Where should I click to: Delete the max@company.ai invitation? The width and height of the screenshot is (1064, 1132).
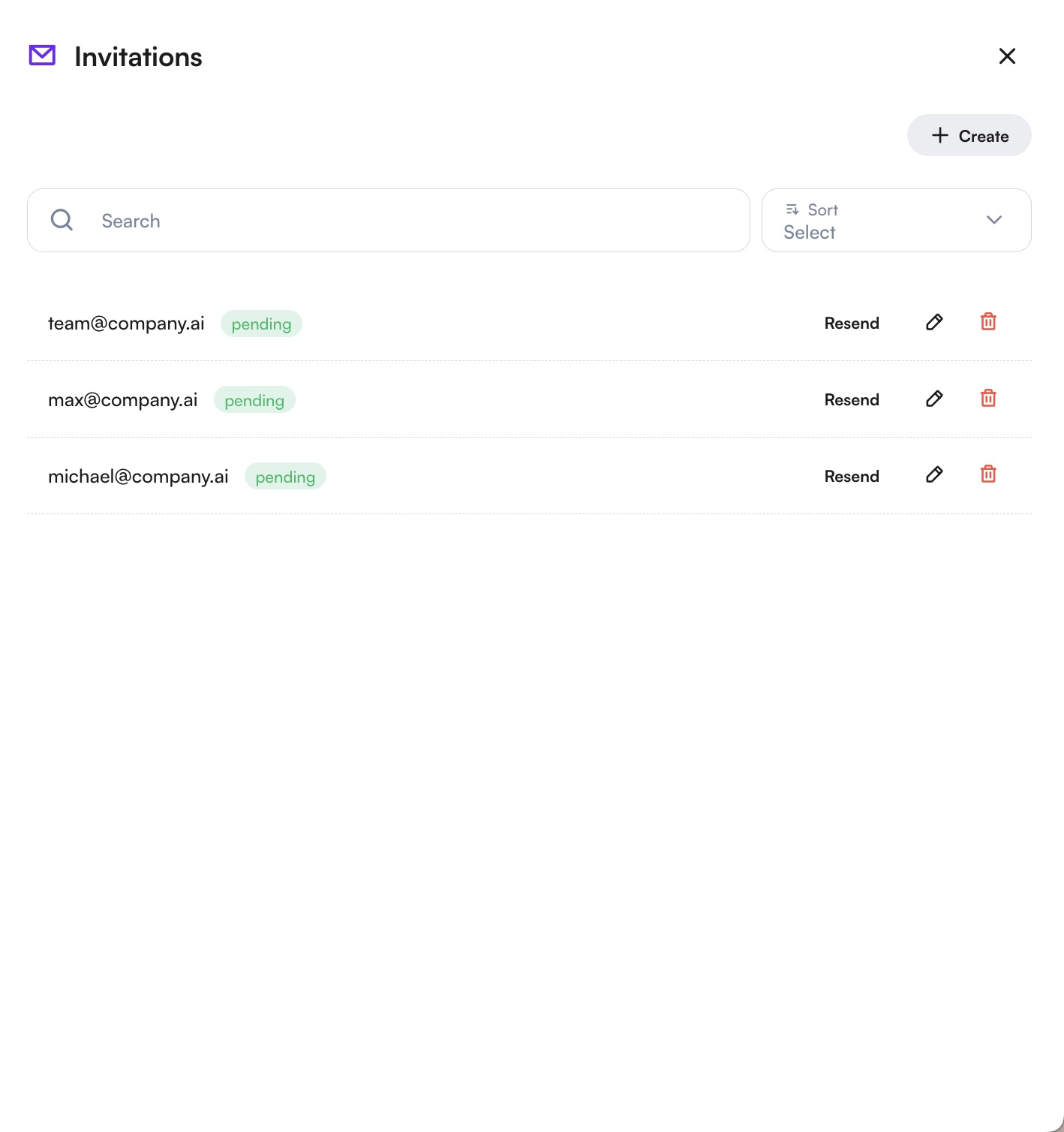(x=988, y=399)
